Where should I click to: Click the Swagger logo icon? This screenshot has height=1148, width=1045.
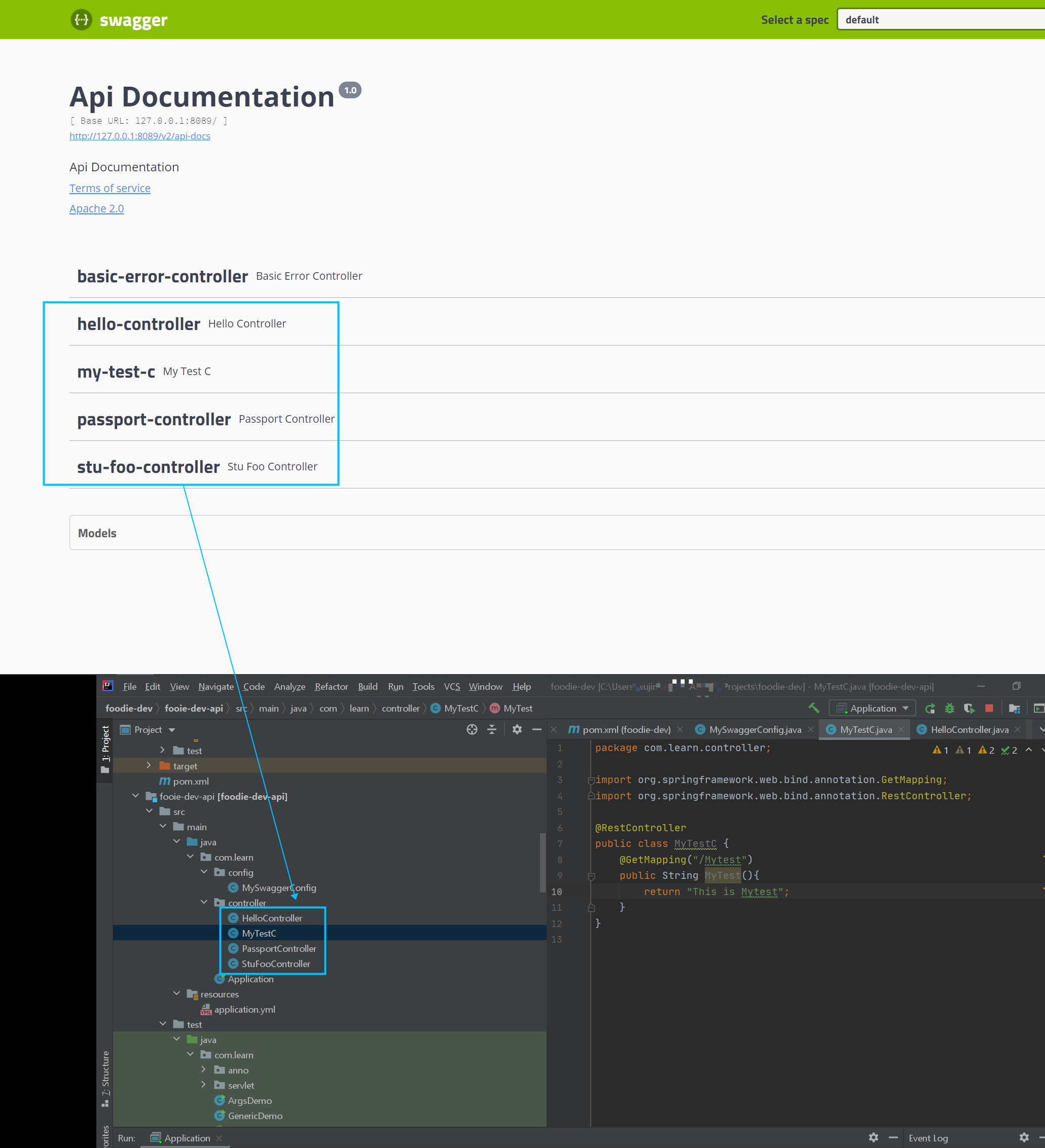click(x=82, y=20)
